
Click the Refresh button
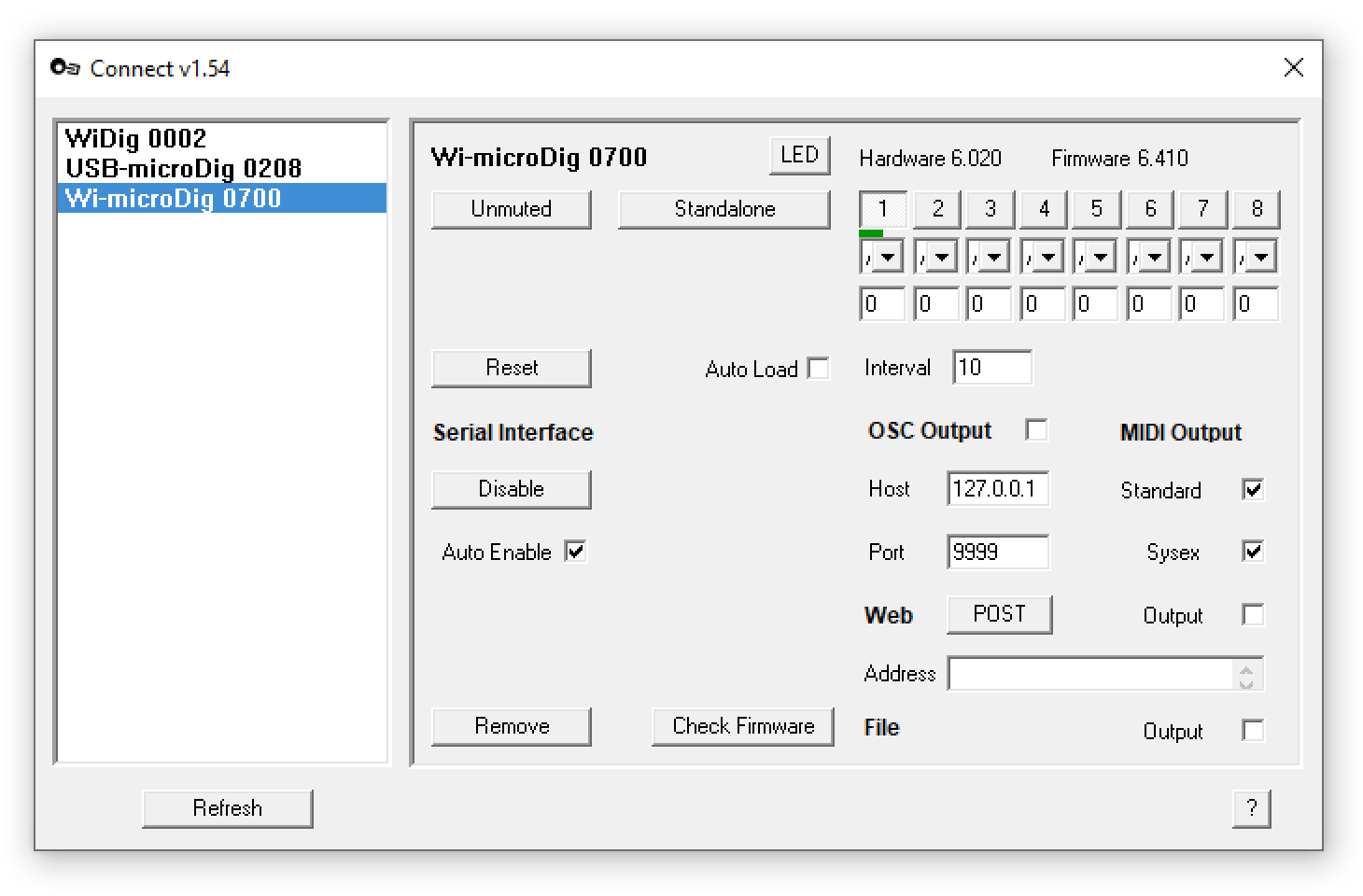point(227,808)
